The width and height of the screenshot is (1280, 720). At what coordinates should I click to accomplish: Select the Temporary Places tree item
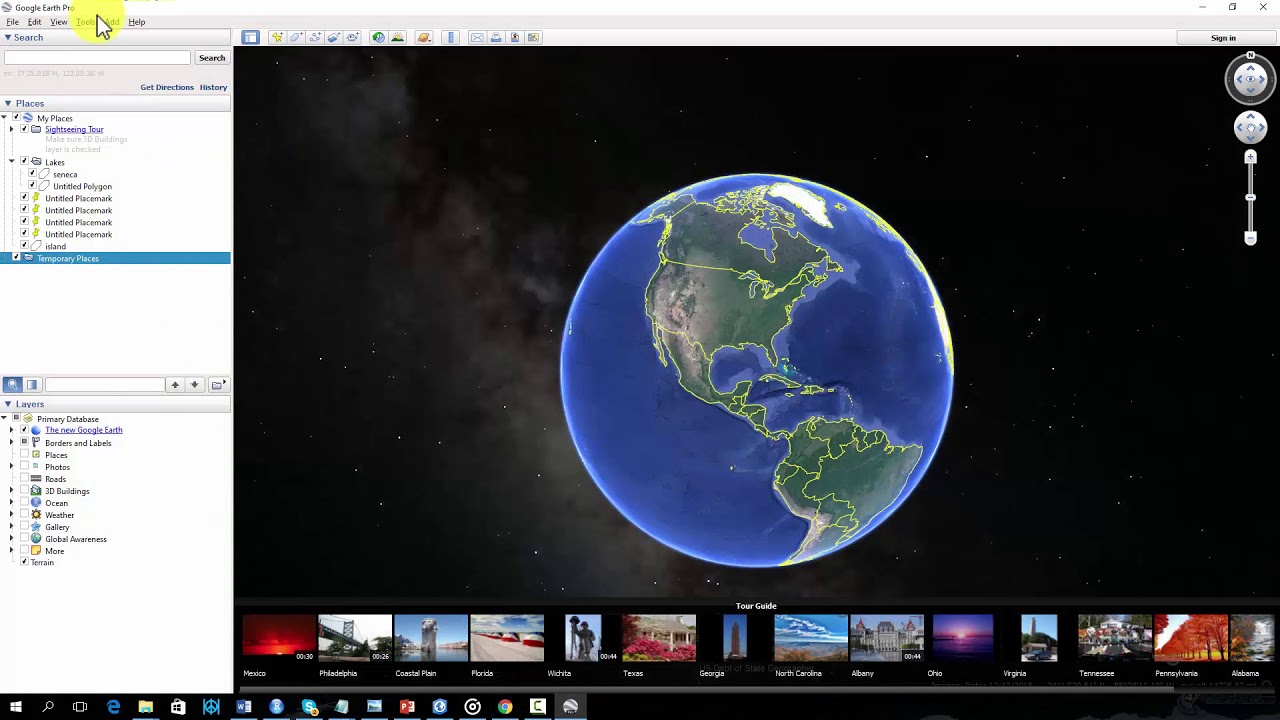[x=115, y=258]
